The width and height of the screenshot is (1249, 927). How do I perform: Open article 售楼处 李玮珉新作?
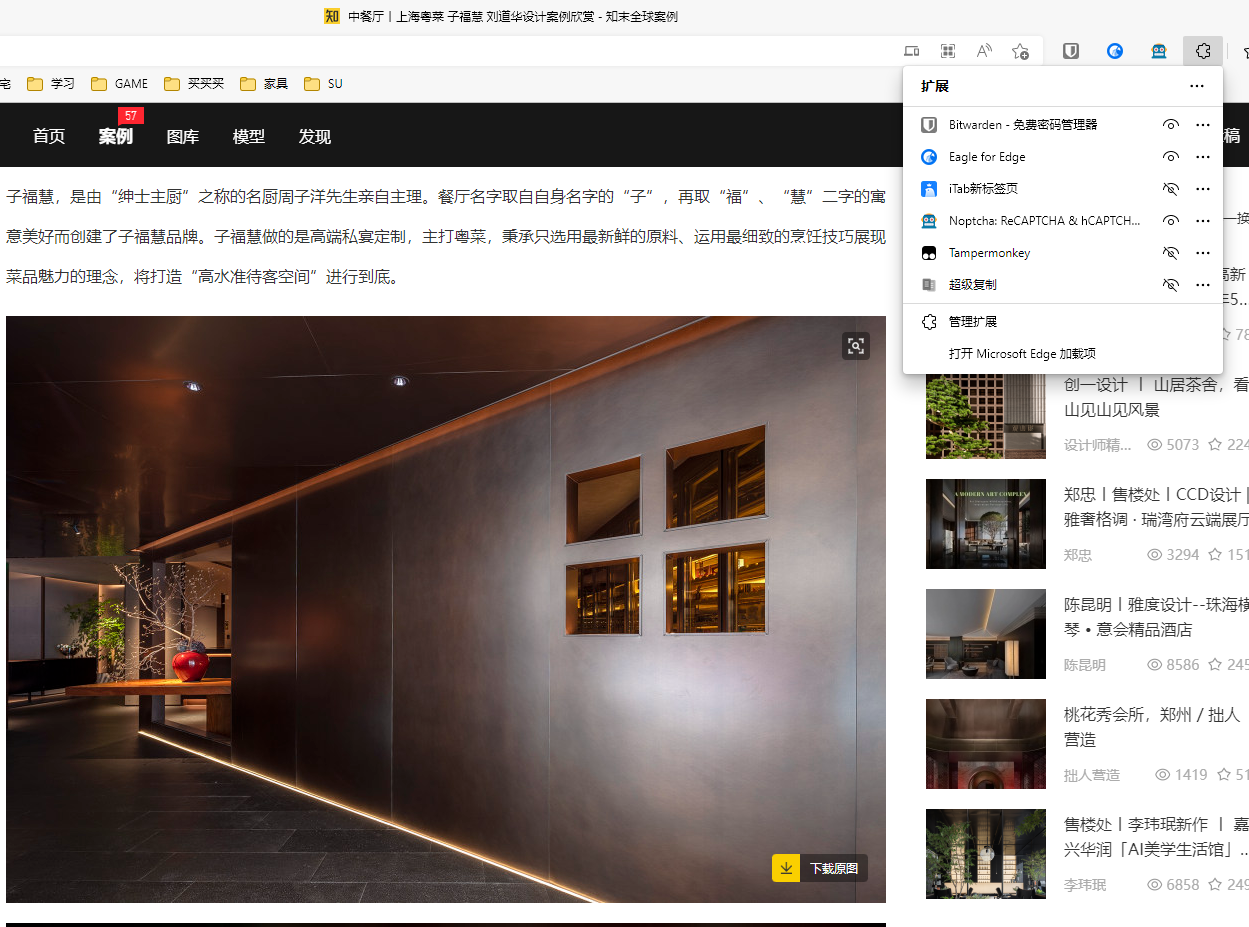click(1156, 837)
